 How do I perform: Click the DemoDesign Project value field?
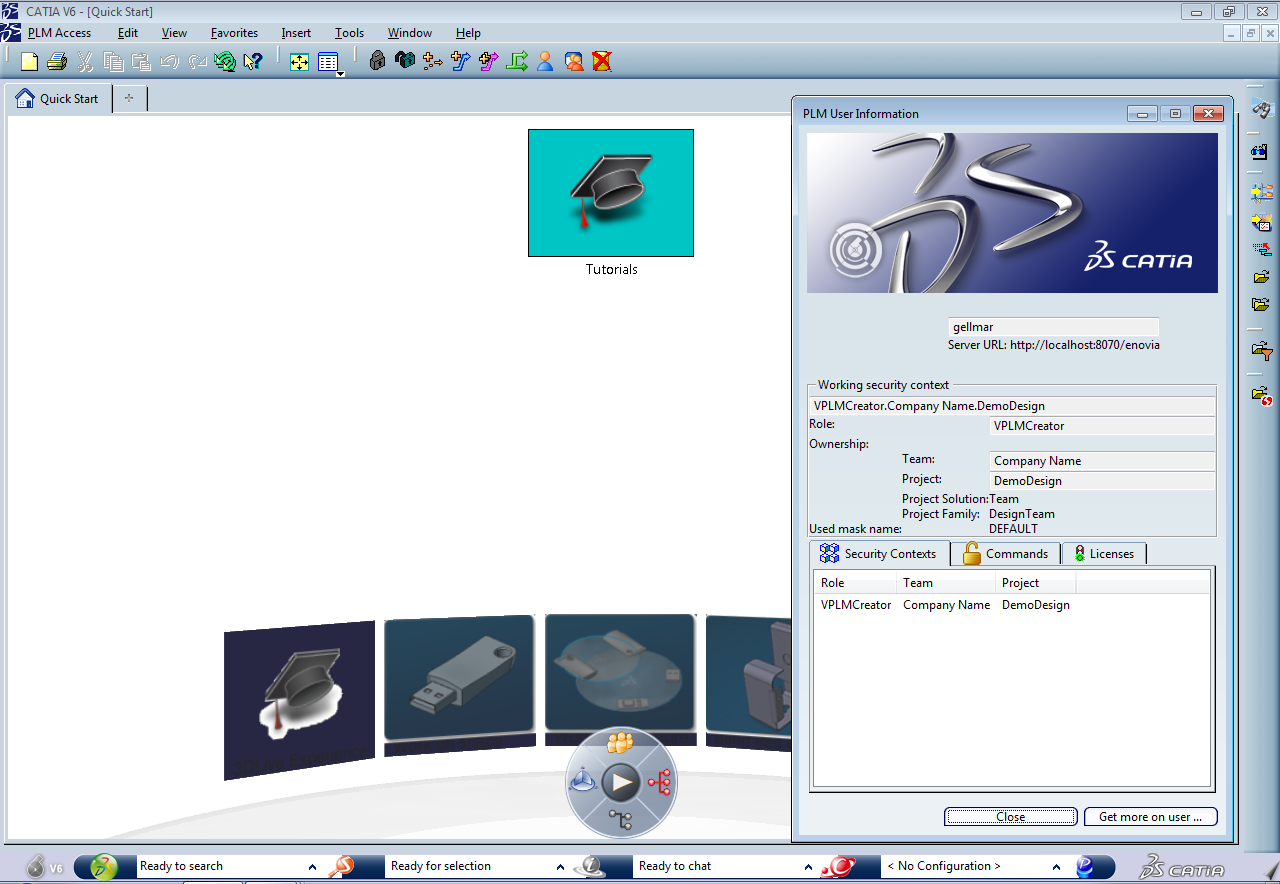1102,481
